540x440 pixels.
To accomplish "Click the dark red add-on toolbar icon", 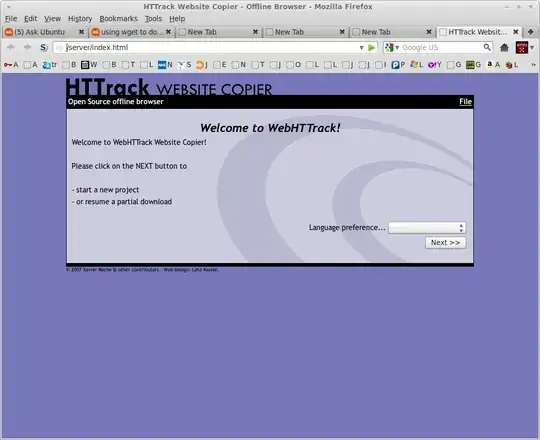I will point(521,47).
